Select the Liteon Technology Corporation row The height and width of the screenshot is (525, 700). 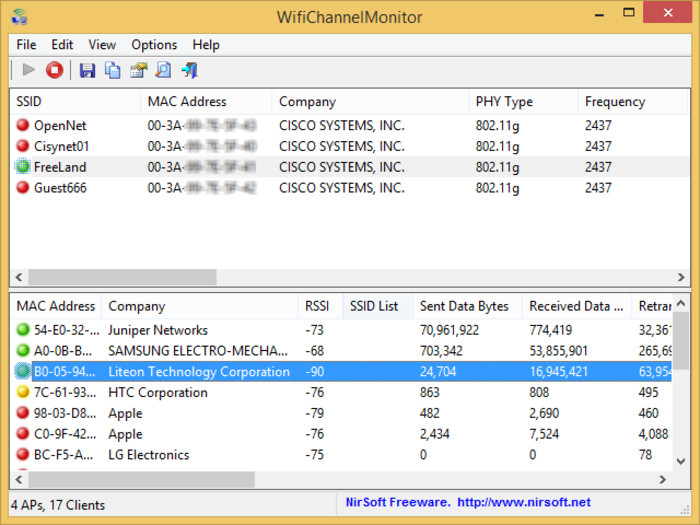coord(341,371)
